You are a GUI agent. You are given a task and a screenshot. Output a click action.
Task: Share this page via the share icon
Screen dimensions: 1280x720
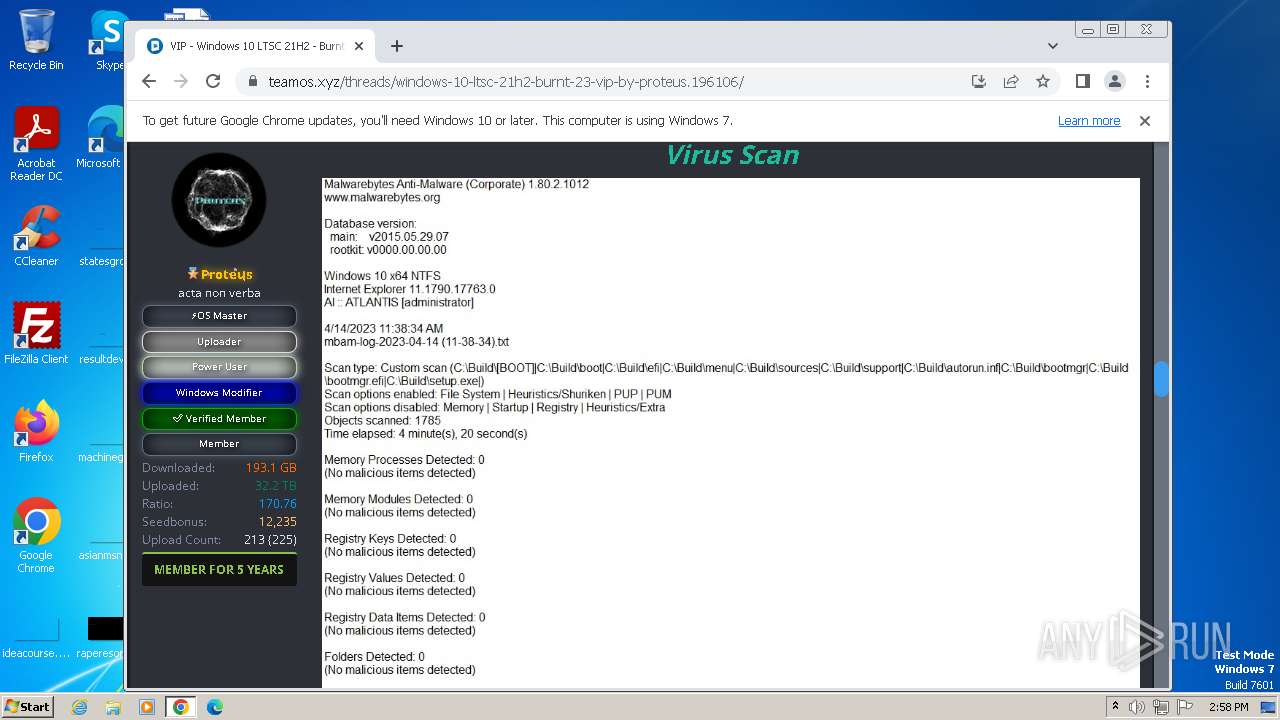coord(1011,82)
